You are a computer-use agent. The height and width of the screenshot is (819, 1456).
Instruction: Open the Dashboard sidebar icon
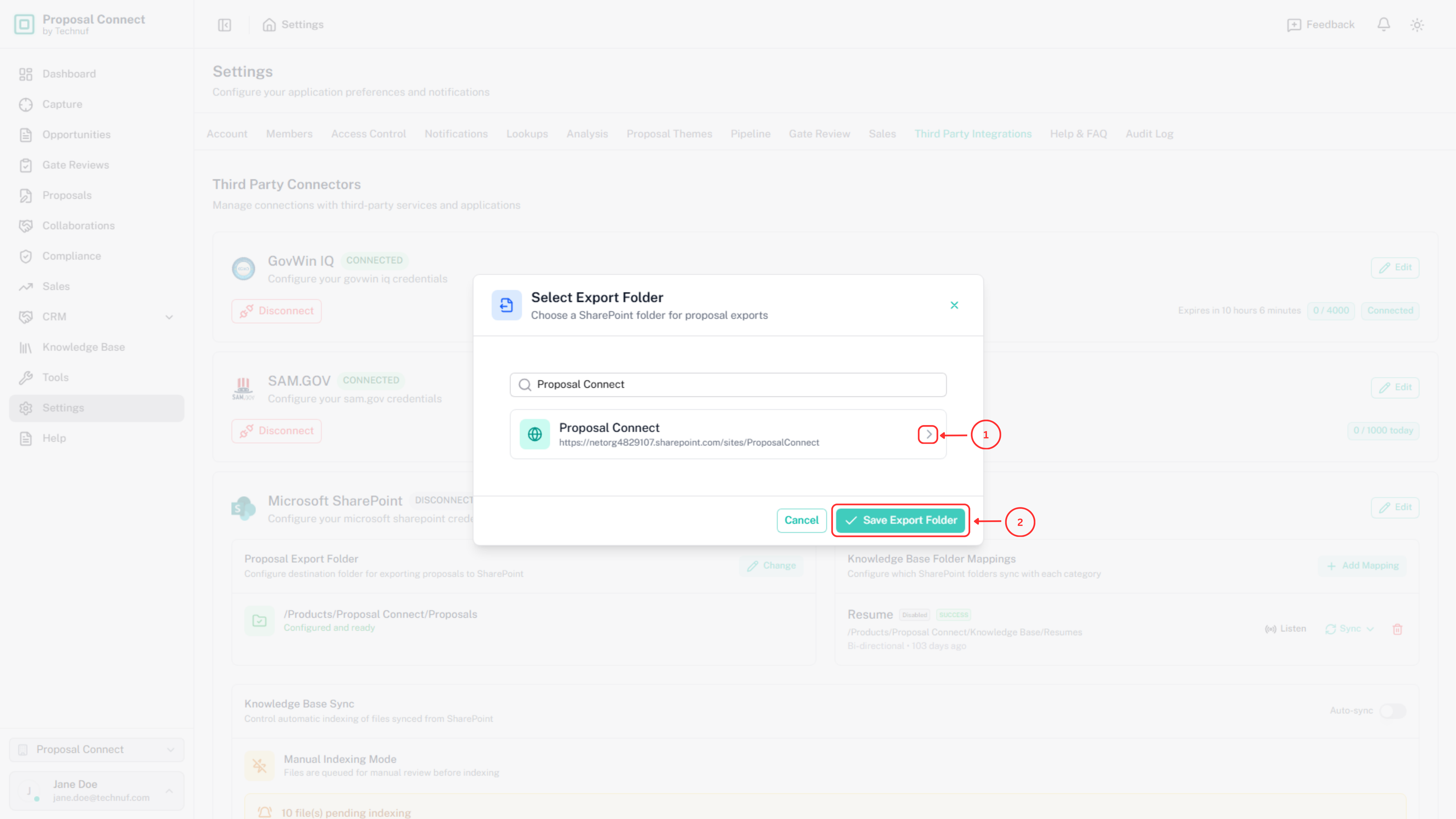[25, 74]
